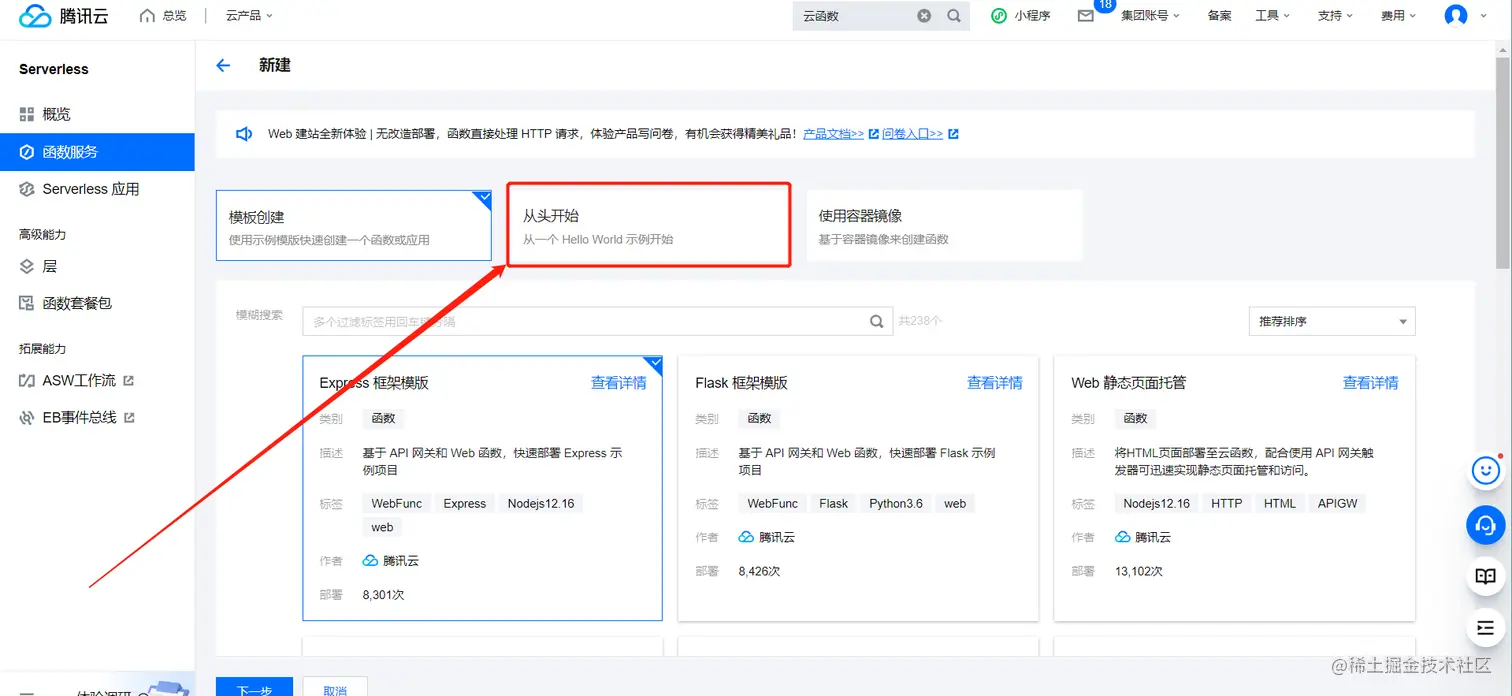Open the 产品文档>> link
This screenshot has height=696, width=1512.
[x=833, y=134]
